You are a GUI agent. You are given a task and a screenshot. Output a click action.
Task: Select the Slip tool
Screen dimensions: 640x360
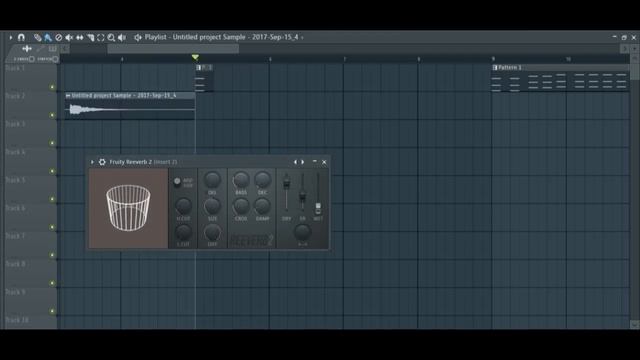80,38
